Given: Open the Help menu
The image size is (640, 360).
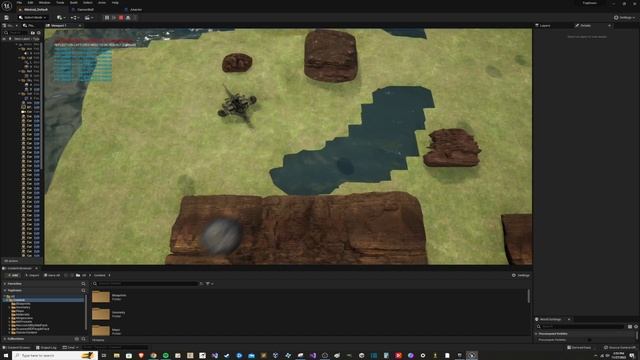Looking at the screenshot, I should tap(115, 2).
